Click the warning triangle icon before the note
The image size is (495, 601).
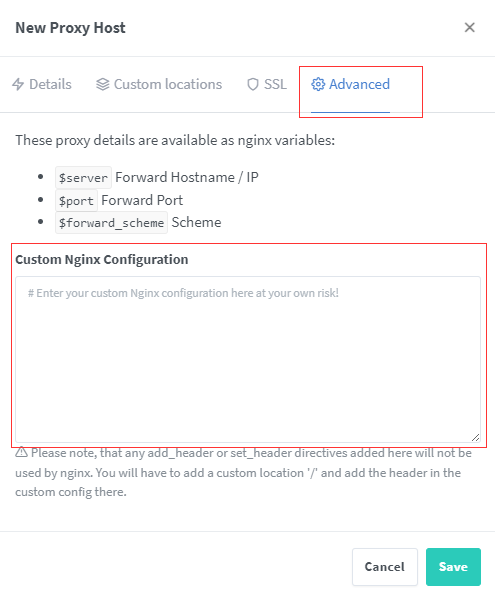tap(21, 452)
